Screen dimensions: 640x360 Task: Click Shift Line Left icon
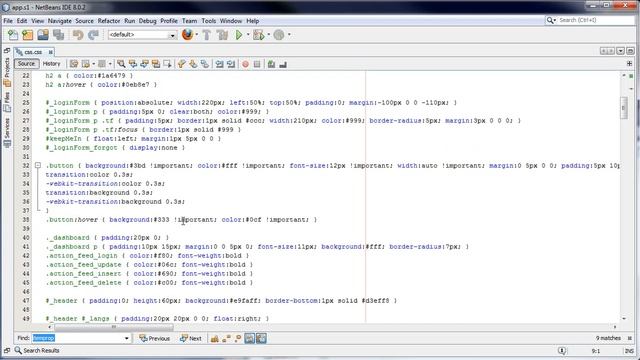[x=219, y=64]
